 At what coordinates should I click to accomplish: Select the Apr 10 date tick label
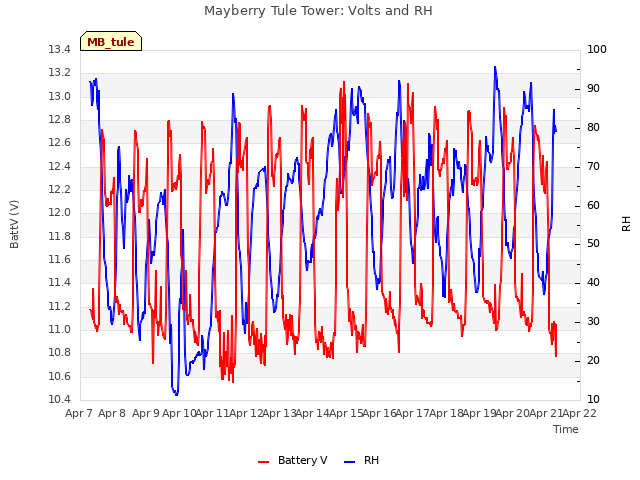pos(179,413)
